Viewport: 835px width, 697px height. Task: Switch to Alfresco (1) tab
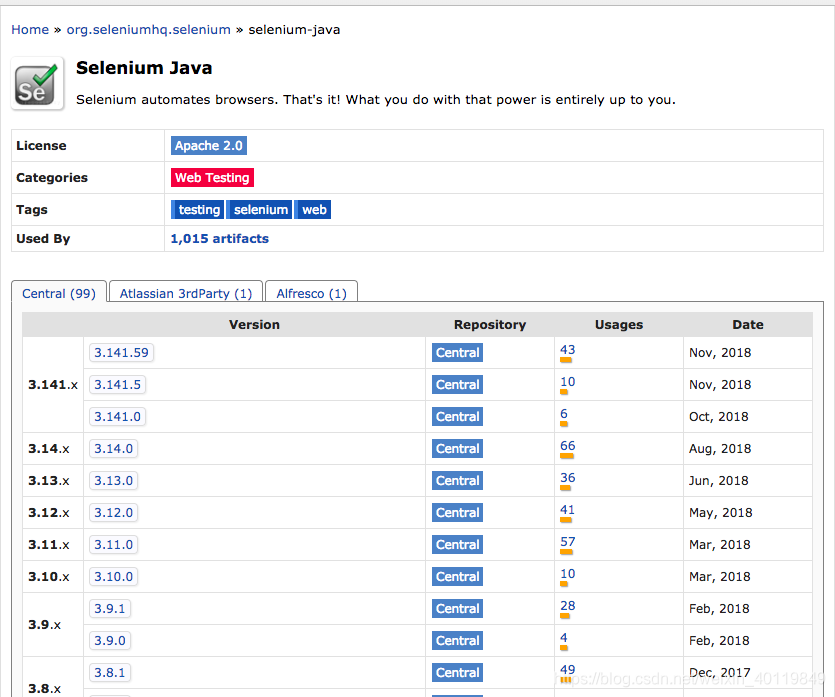pyautogui.click(x=312, y=293)
